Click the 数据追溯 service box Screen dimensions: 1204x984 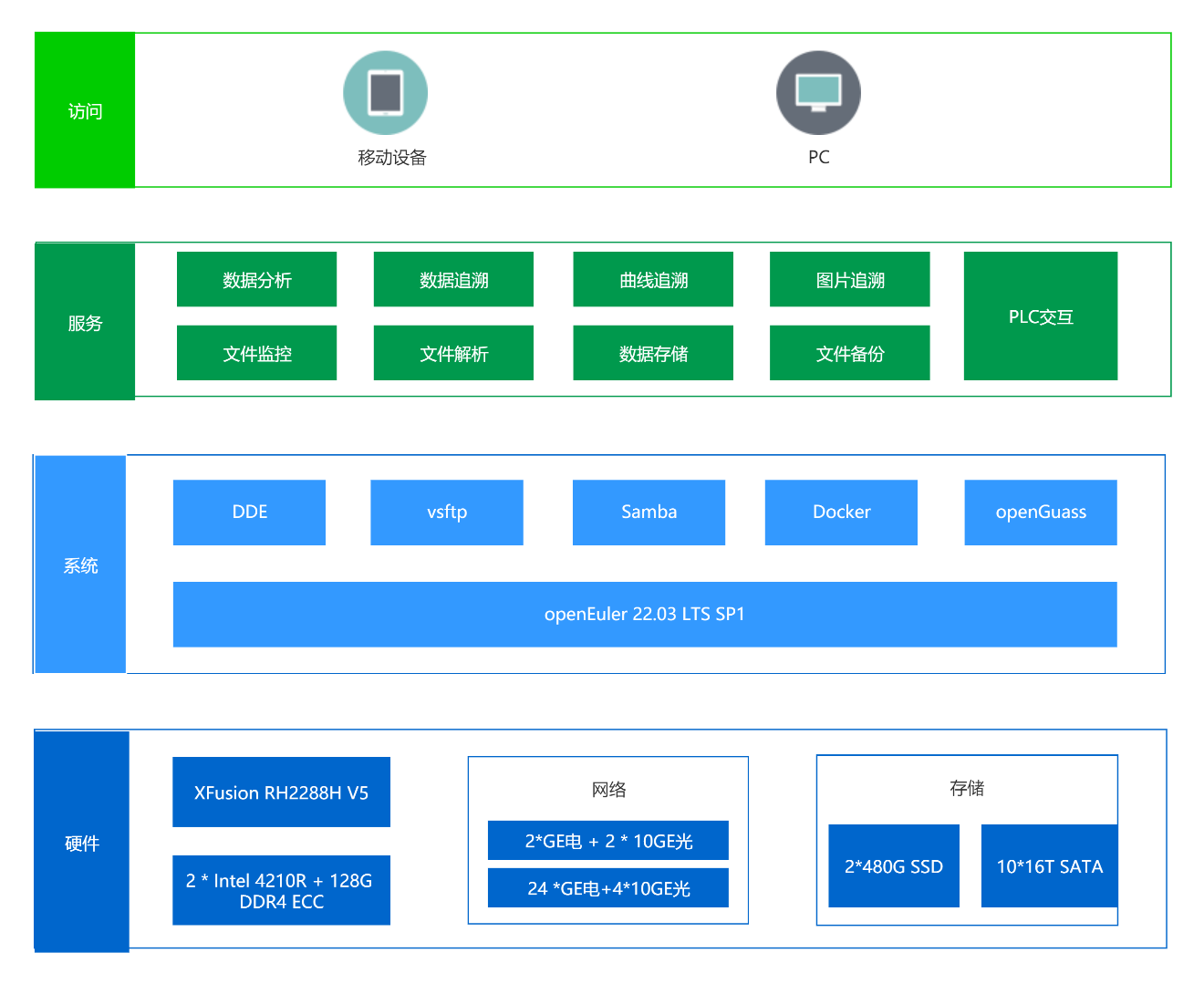coord(453,279)
